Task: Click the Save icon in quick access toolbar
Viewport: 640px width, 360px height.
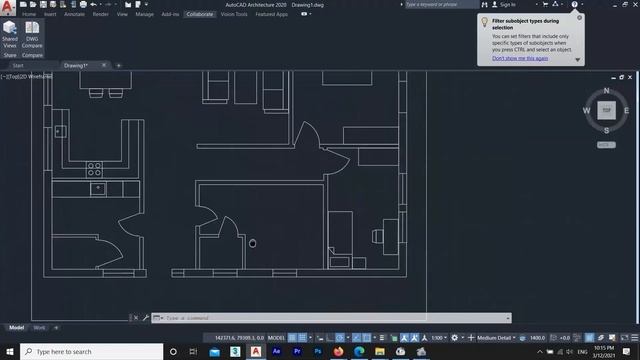Action: coord(43,4)
